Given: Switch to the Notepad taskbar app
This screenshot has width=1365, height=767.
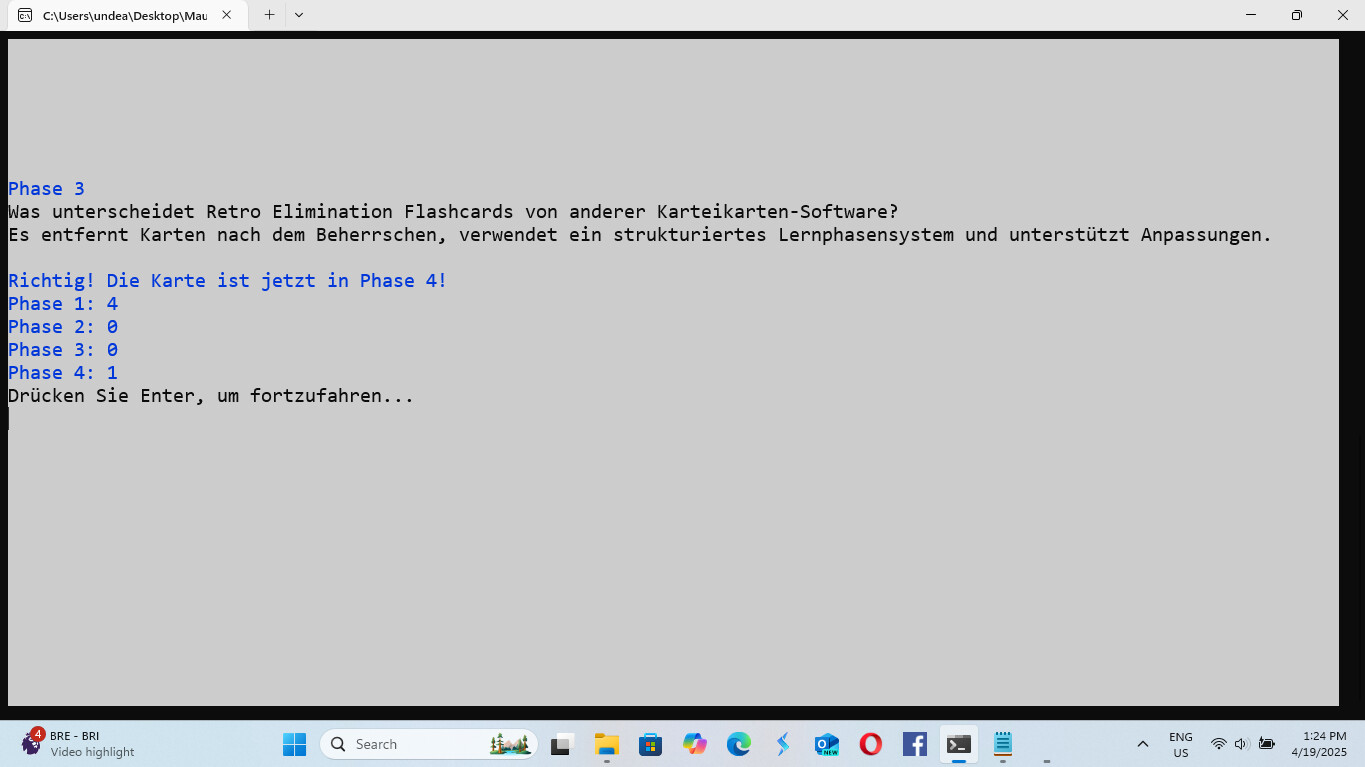Looking at the screenshot, I should 1003,744.
